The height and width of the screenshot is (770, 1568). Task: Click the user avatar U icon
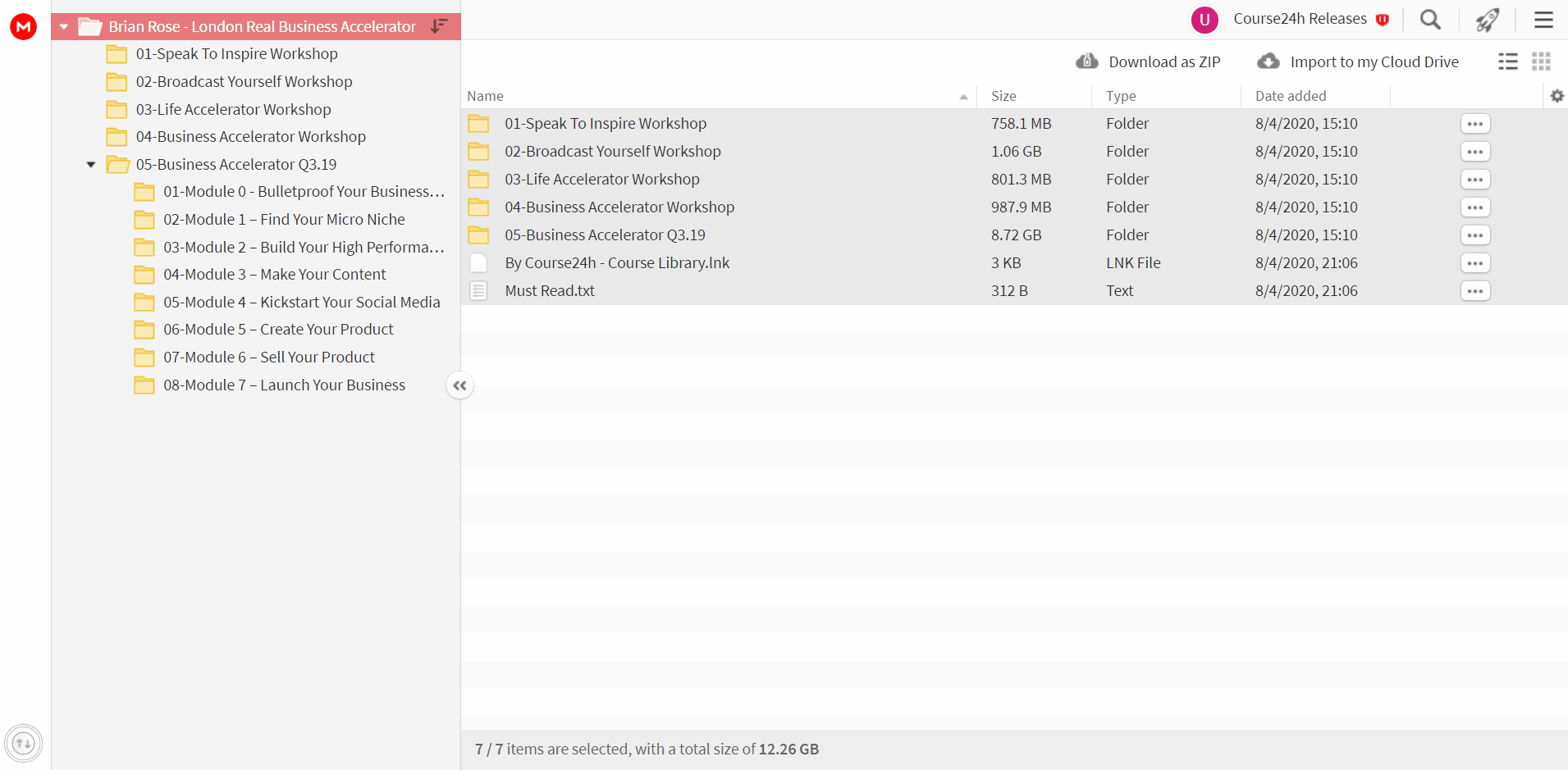click(x=1205, y=20)
